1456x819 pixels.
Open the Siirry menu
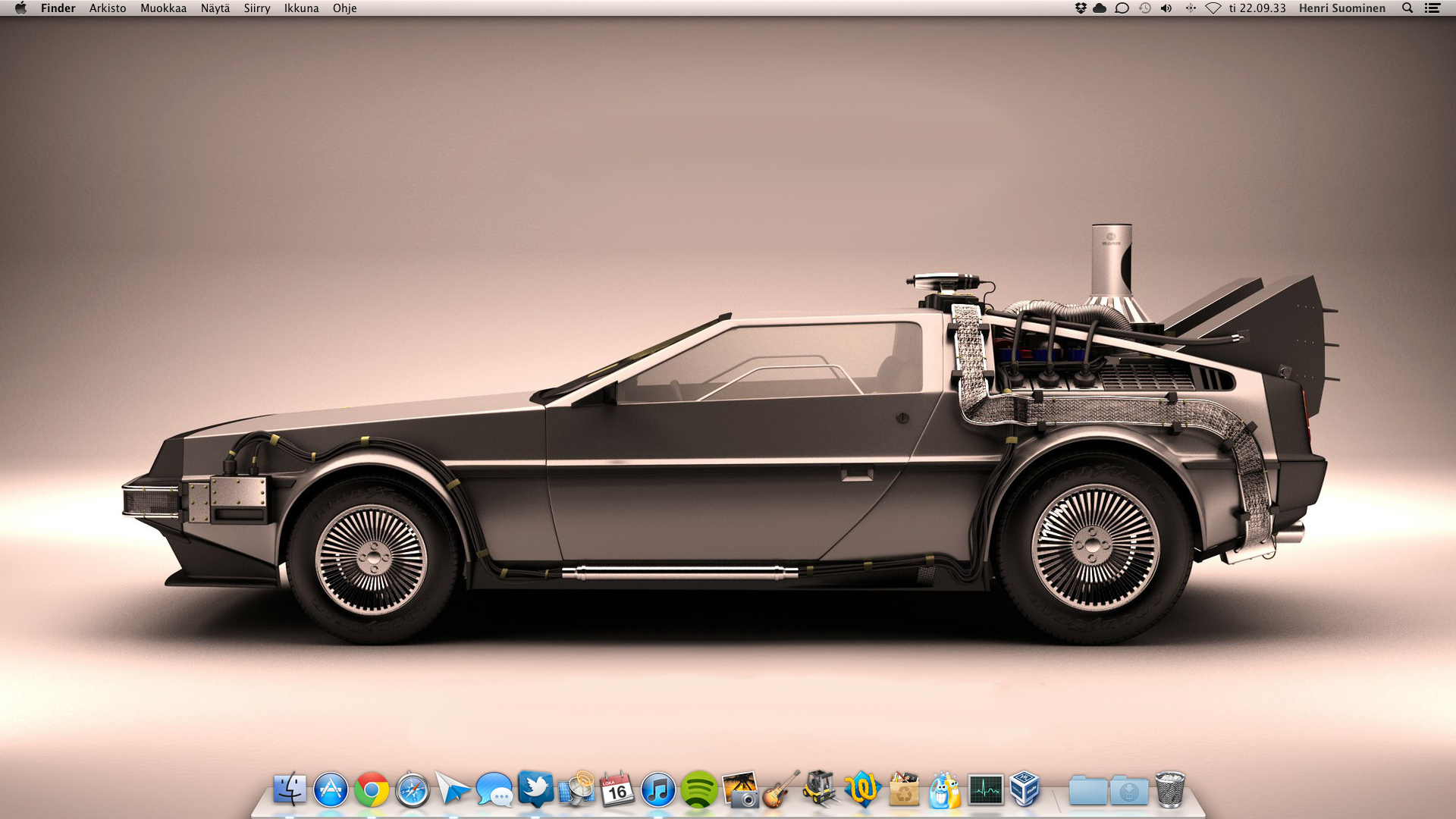257,8
